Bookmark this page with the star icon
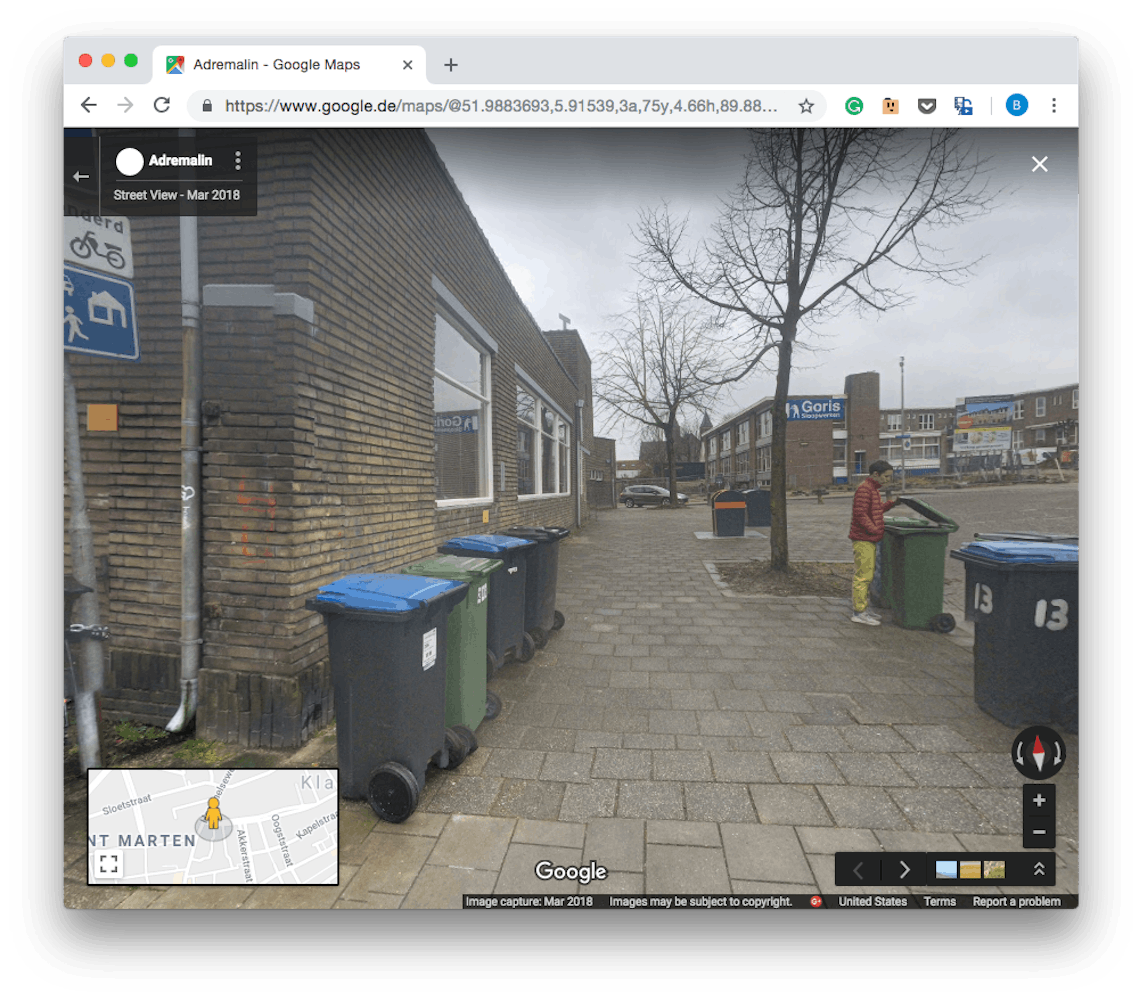The width and height of the screenshot is (1142, 1000). pos(806,106)
